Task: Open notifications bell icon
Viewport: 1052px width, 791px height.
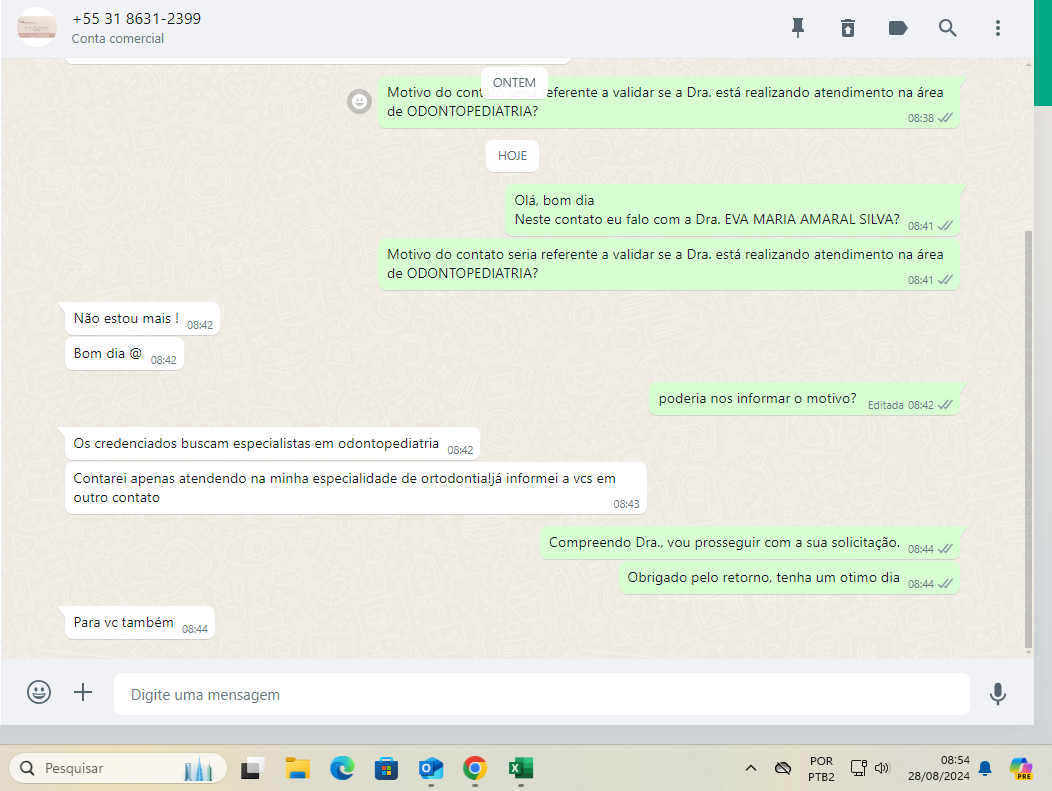Action: pyautogui.click(x=985, y=768)
